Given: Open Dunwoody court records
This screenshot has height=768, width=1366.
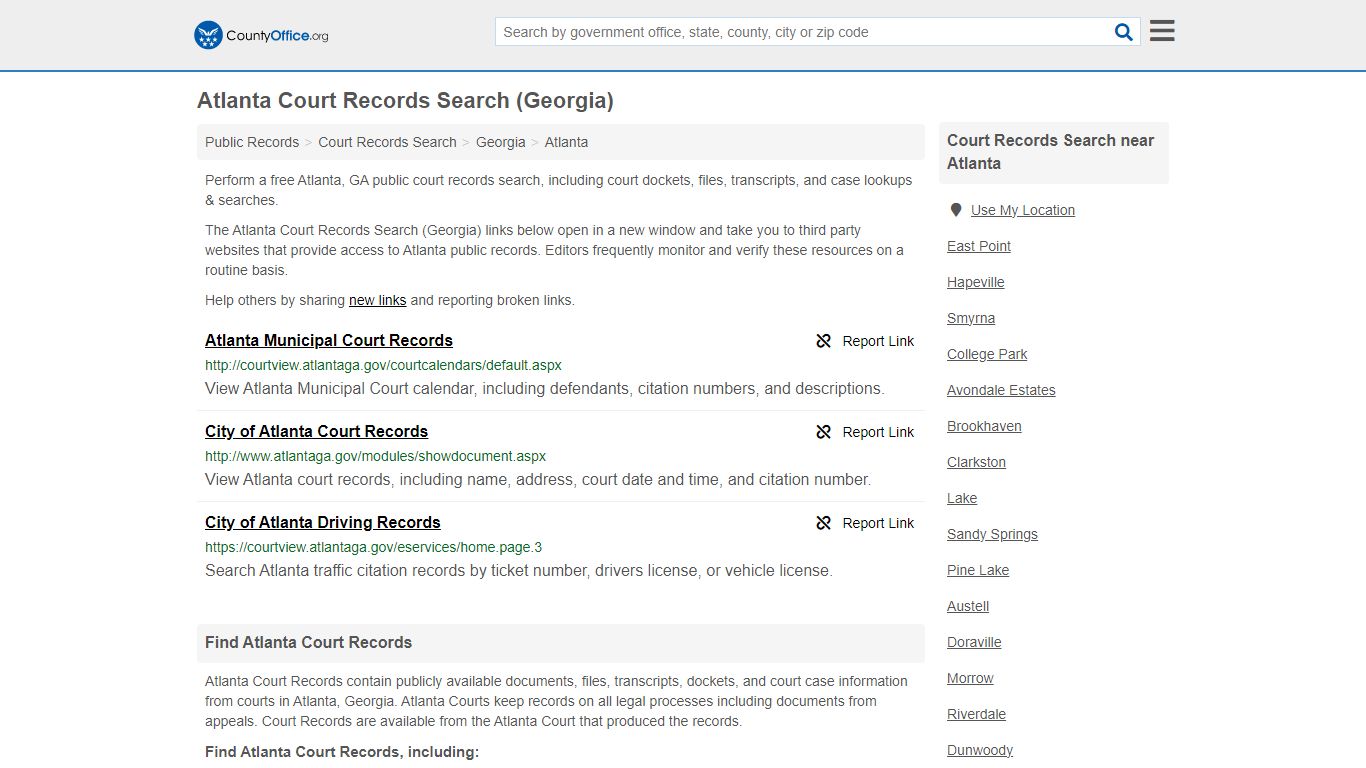Looking at the screenshot, I should pos(980,750).
